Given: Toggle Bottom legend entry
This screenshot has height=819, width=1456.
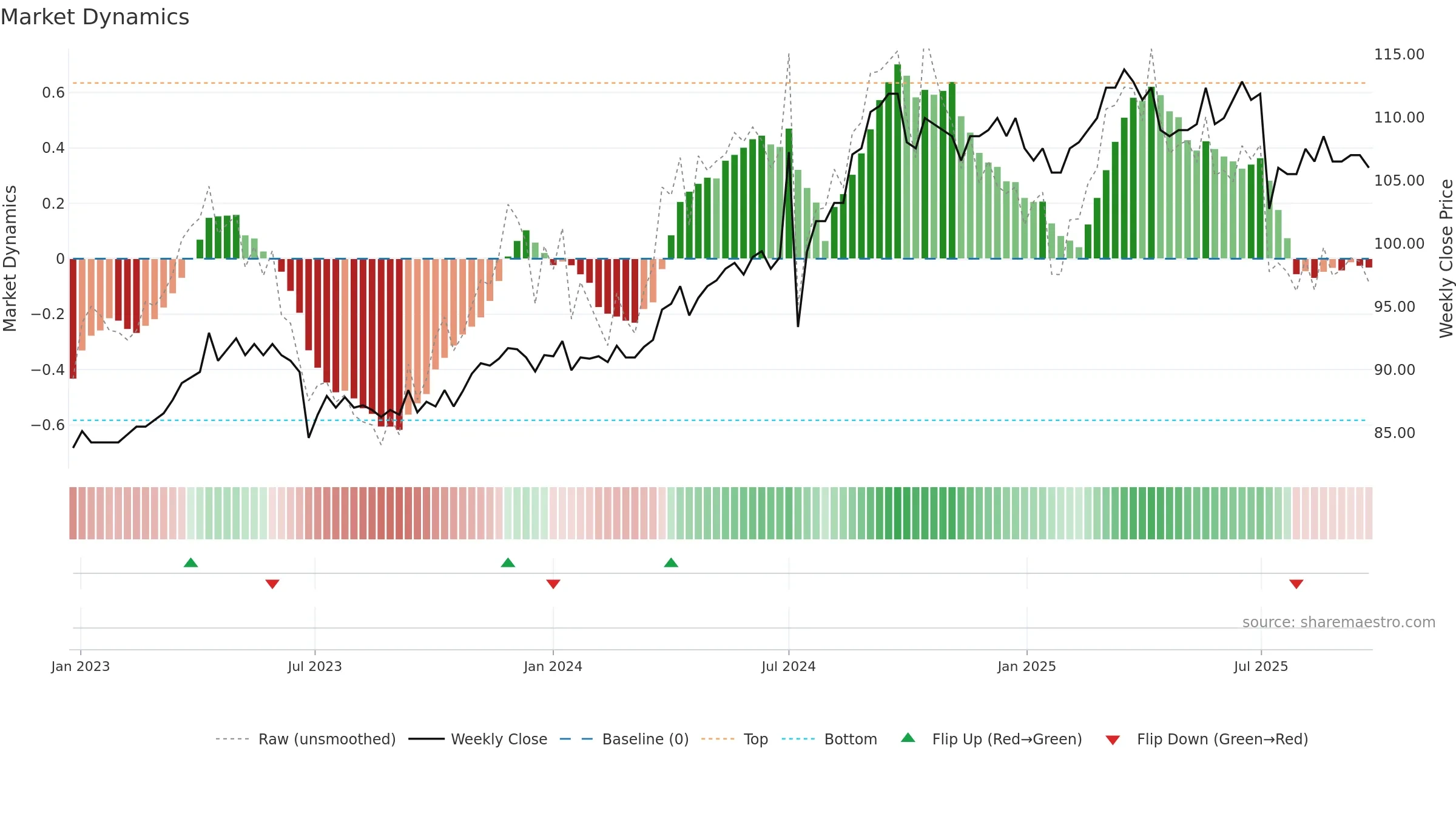Looking at the screenshot, I should [x=829, y=739].
